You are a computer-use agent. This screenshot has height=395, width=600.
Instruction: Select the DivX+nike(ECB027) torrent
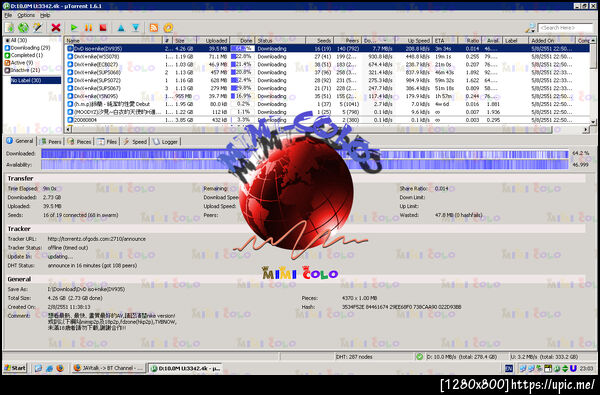[x=327, y=65]
